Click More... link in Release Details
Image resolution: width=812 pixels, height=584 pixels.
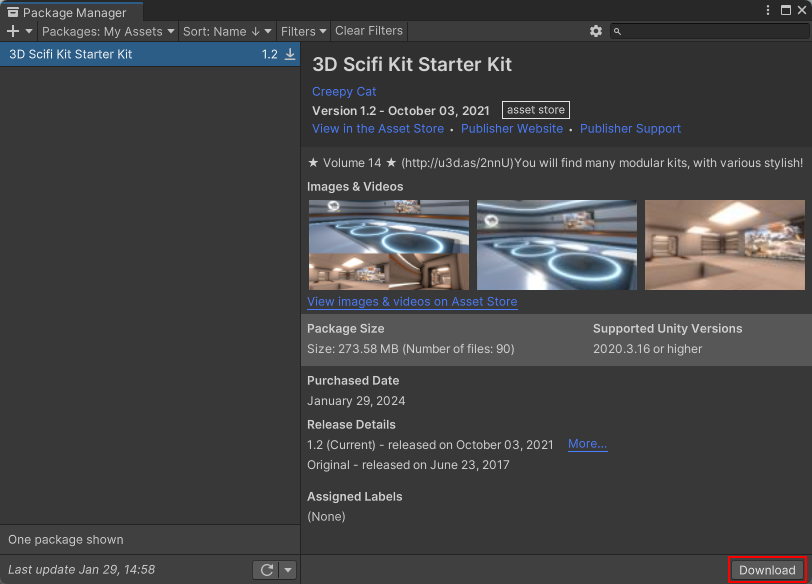tap(587, 443)
